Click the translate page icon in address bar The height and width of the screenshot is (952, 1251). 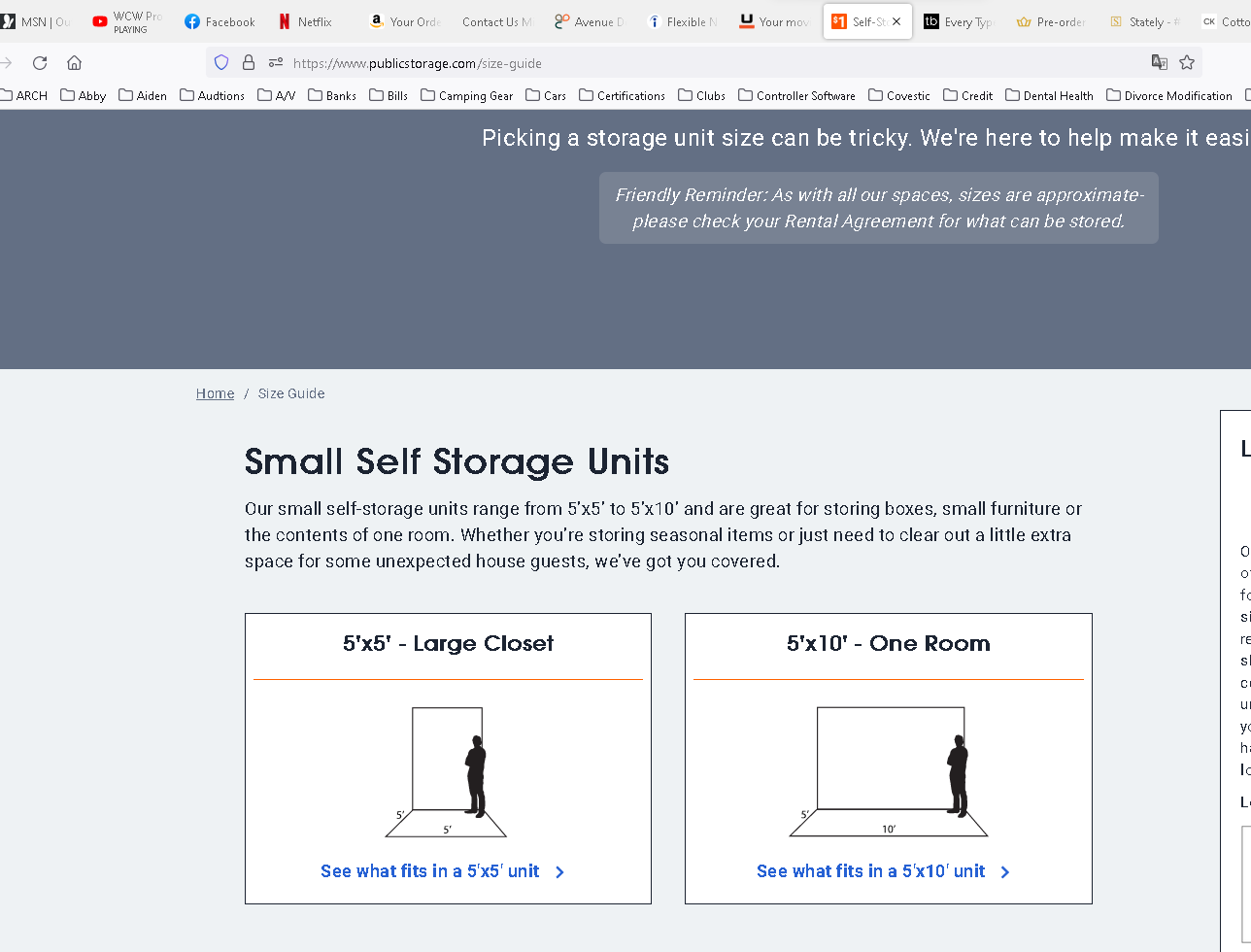1160,63
